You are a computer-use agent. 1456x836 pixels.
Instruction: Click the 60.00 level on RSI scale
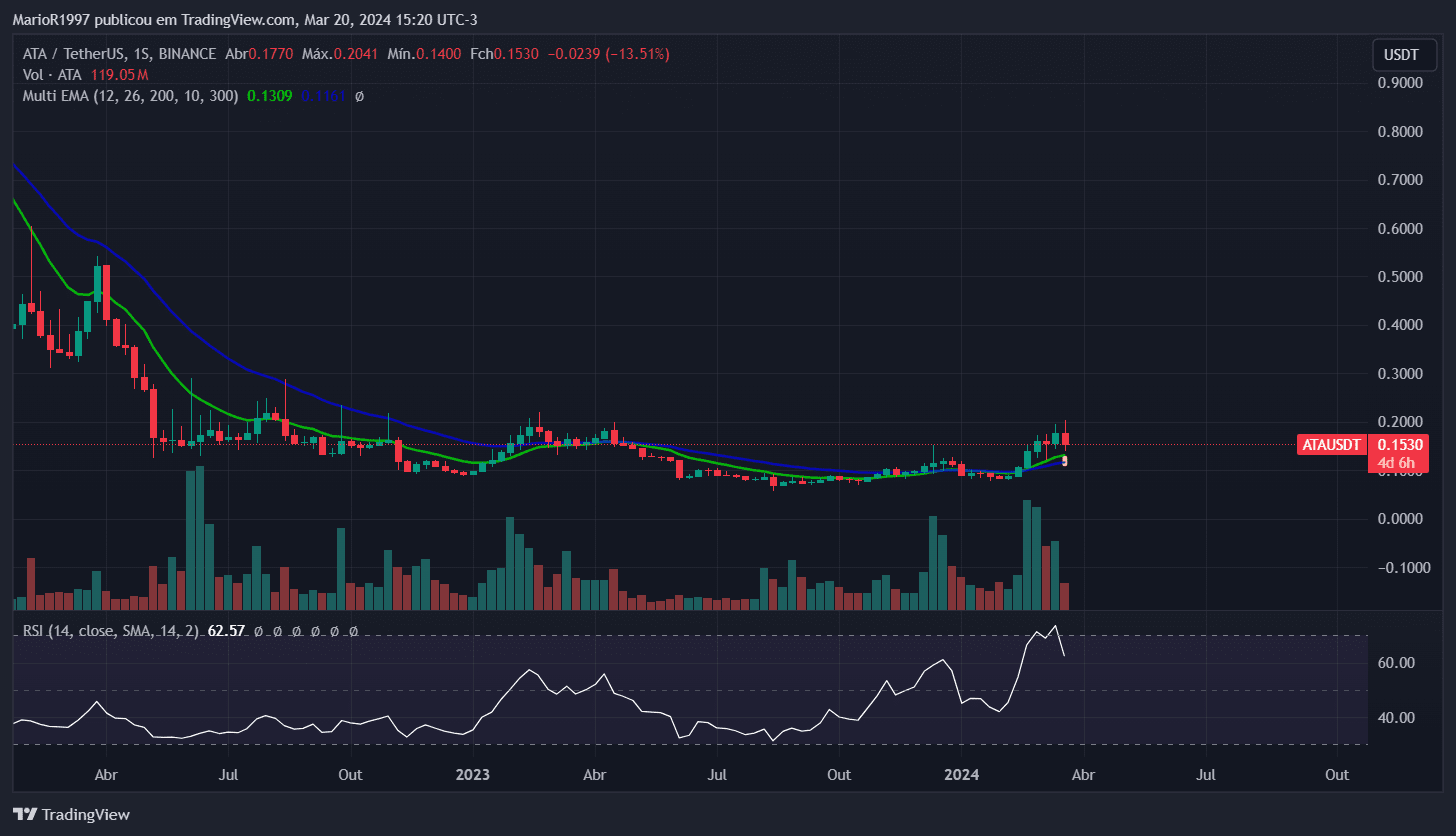pos(1395,663)
